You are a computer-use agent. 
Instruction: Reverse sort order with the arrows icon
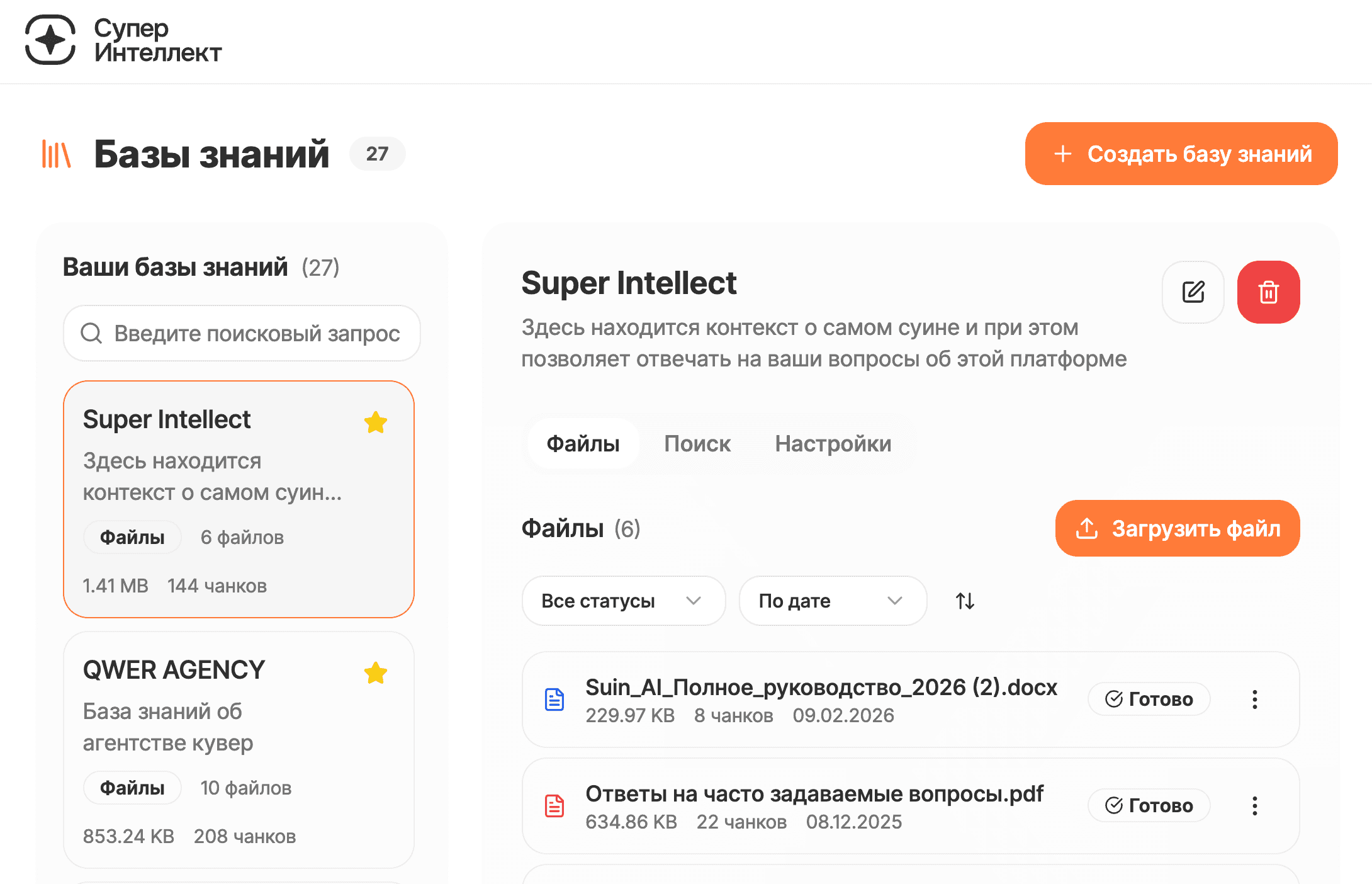click(965, 601)
